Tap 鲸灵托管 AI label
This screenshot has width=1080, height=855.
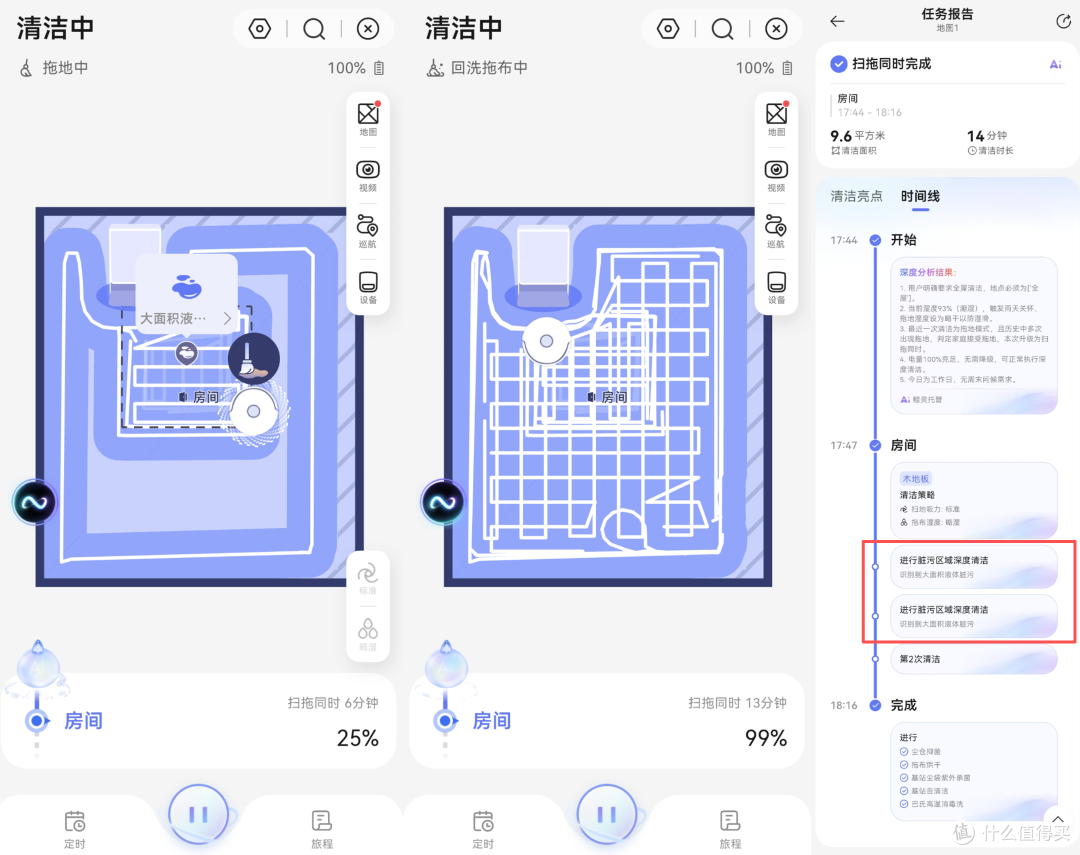pyautogui.click(x=922, y=400)
